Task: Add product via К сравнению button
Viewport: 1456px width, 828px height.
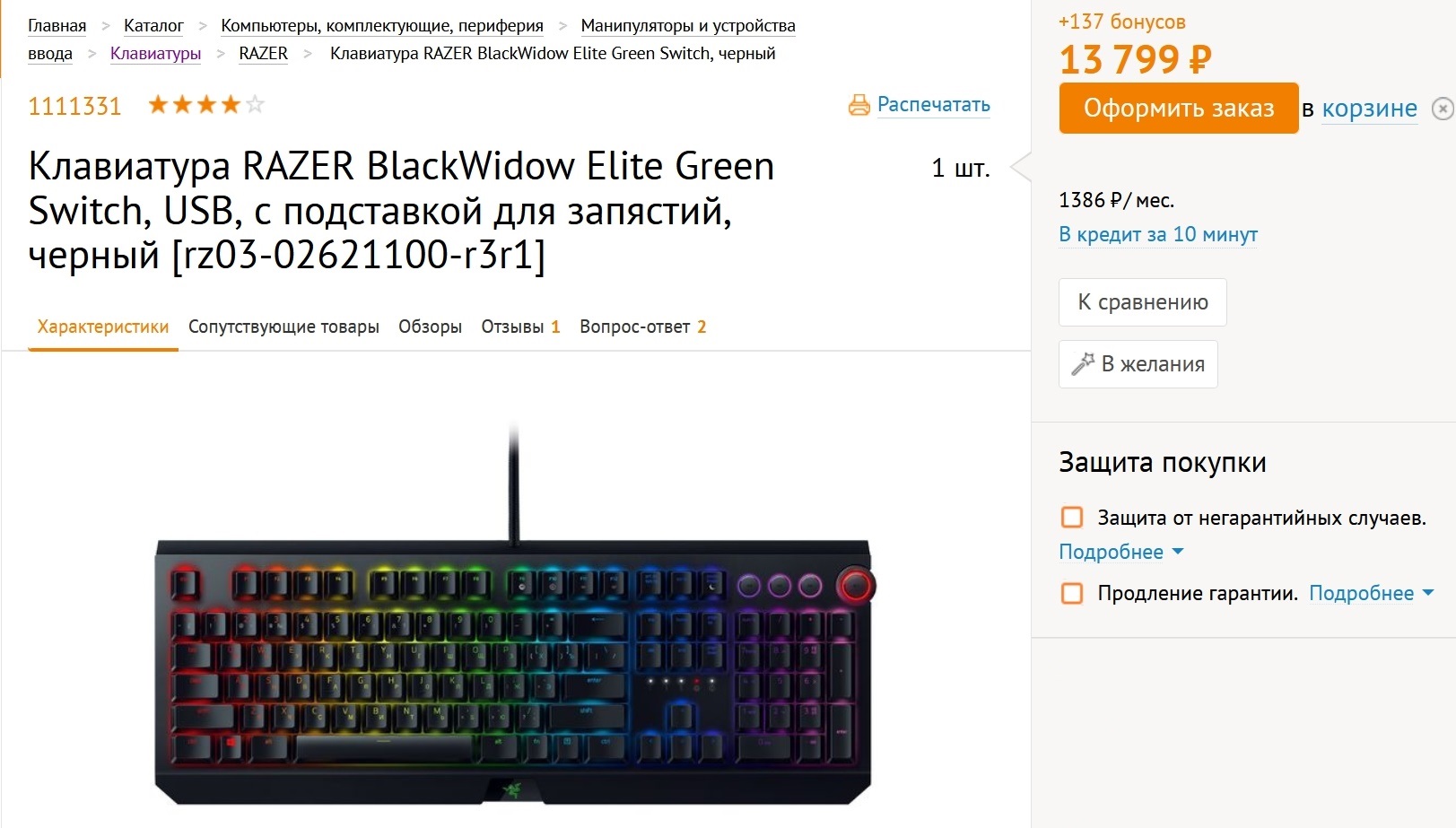Action: pos(1142,302)
